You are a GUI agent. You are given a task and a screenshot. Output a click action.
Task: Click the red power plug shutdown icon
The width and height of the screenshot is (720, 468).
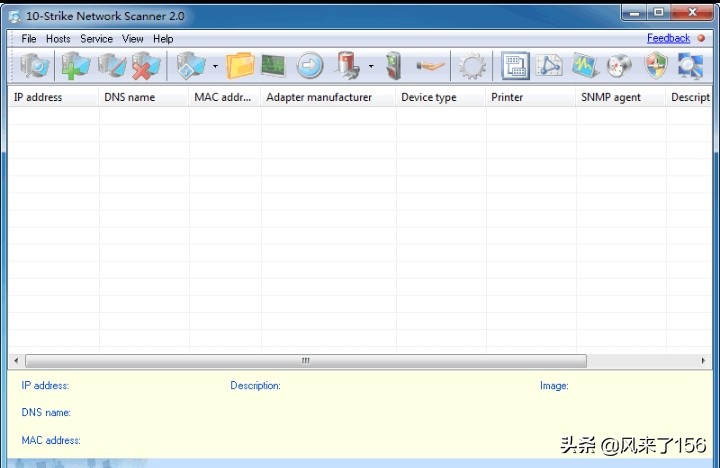point(348,66)
